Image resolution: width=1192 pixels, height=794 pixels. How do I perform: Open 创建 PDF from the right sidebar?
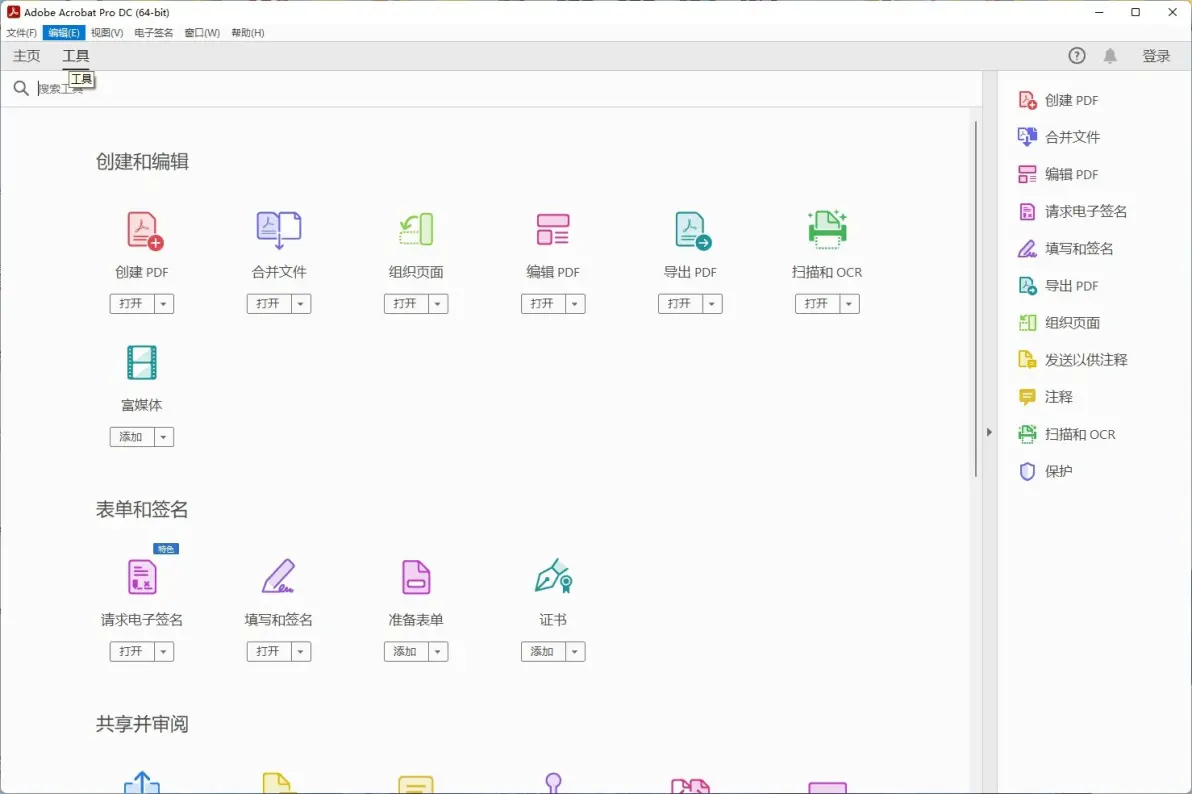click(1058, 100)
